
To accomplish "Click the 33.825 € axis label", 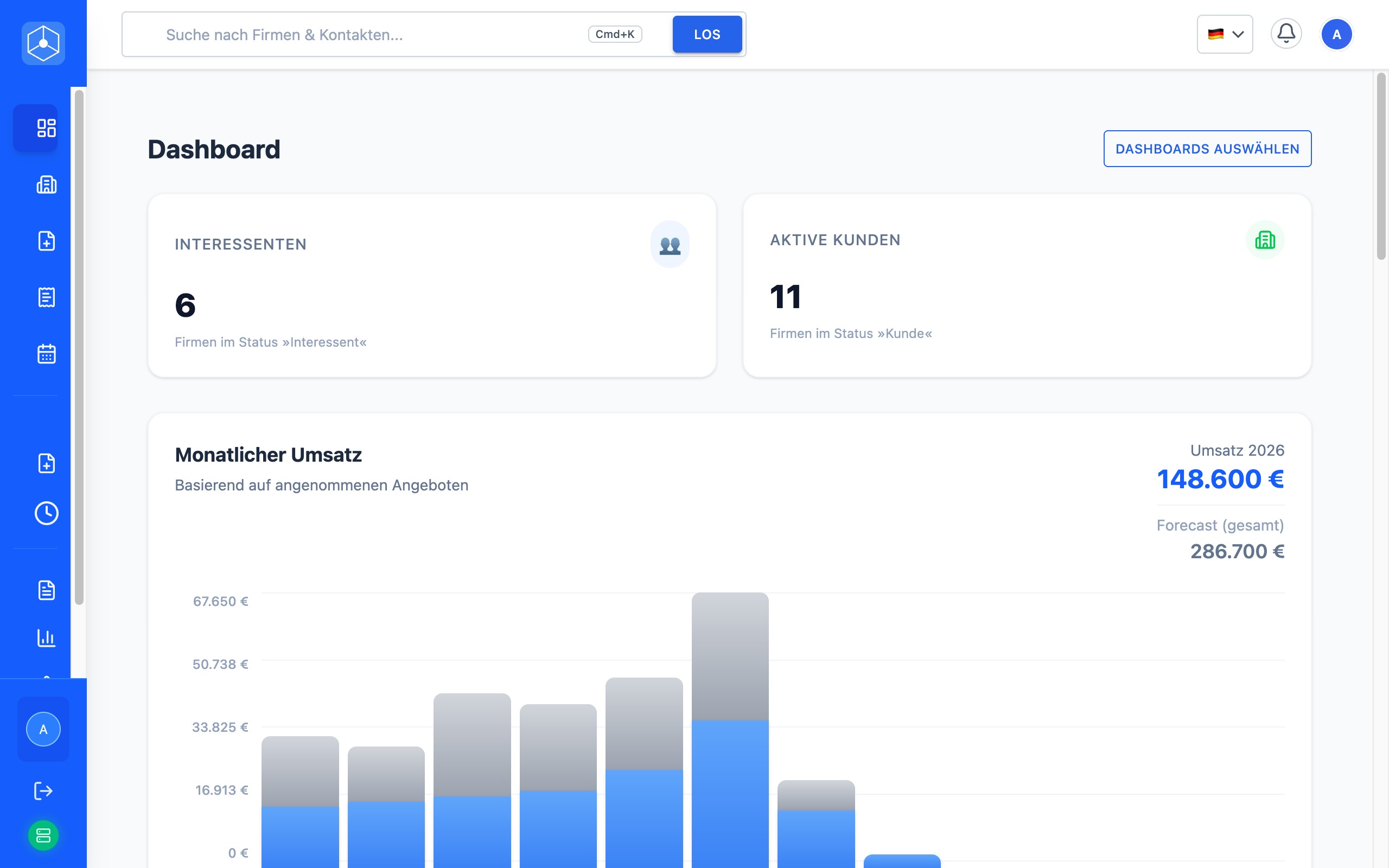I will [x=220, y=727].
